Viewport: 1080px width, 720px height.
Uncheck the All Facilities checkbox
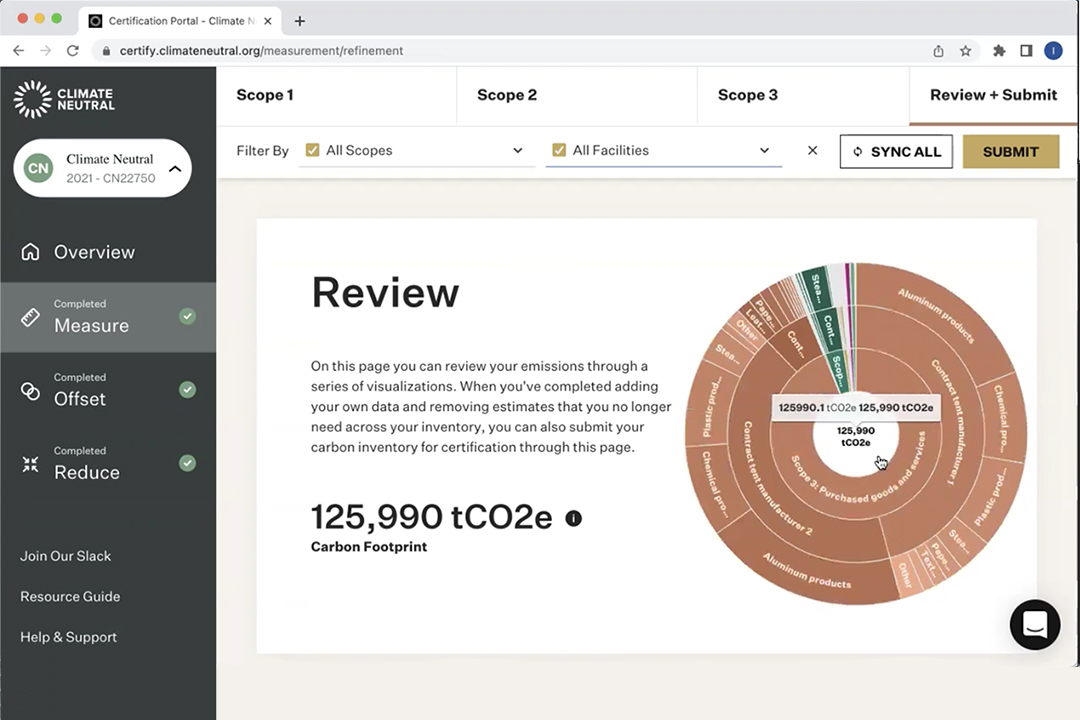pyautogui.click(x=559, y=151)
